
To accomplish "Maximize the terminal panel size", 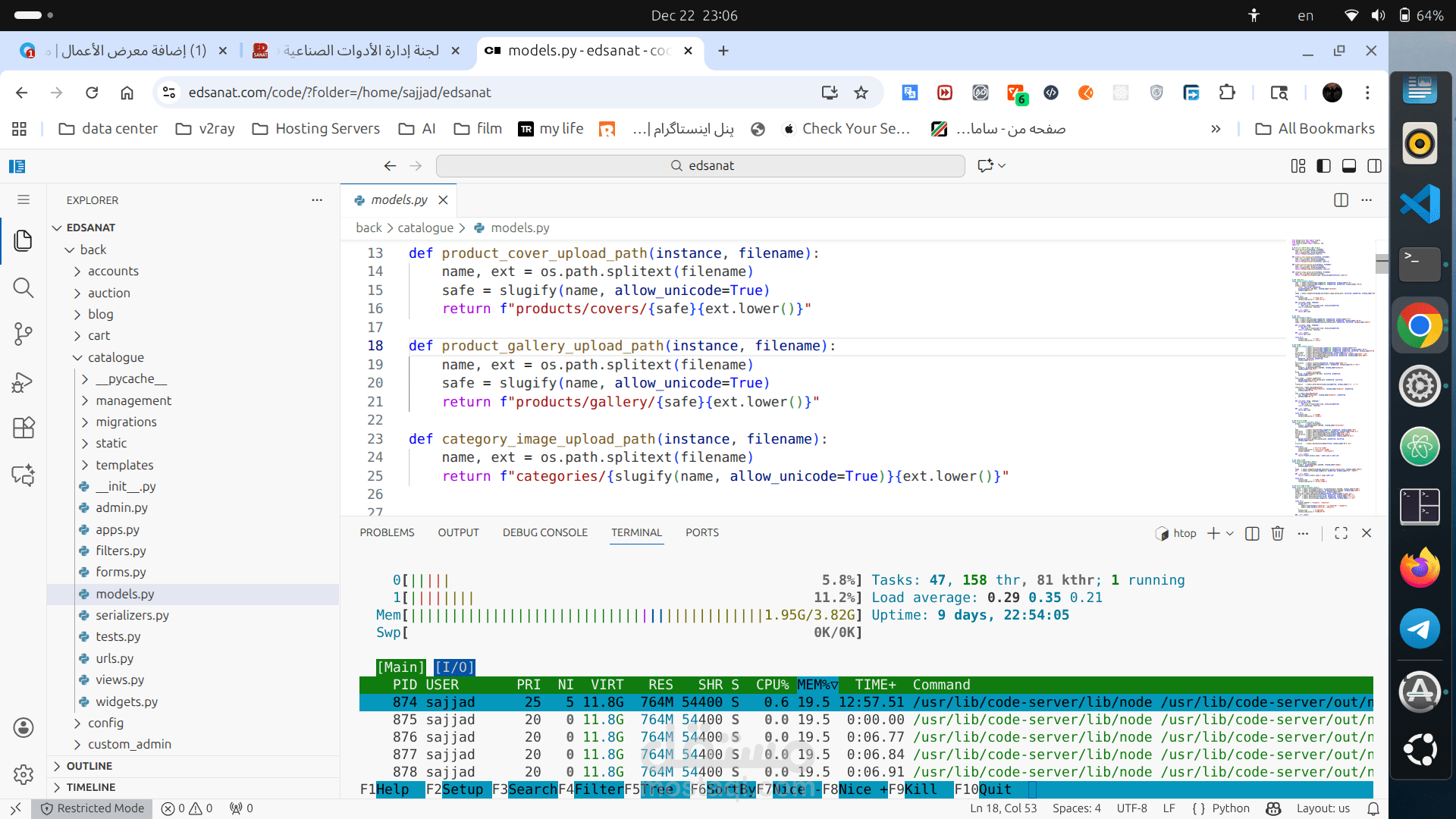I will (1341, 533).
